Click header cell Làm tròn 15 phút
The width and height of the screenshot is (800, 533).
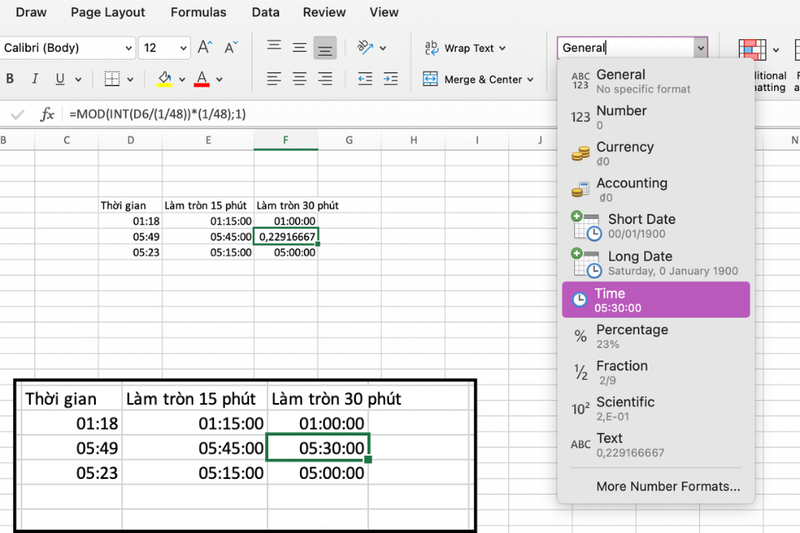tap(208, 206)
